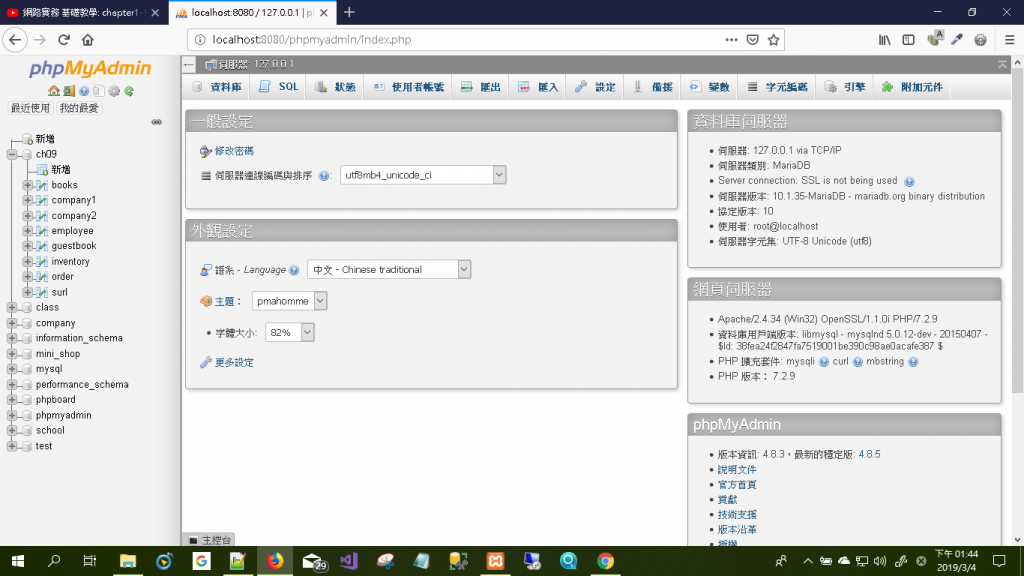Click 最近使用 recent tables button
The image size is (1024, 576).
(30, 108)
